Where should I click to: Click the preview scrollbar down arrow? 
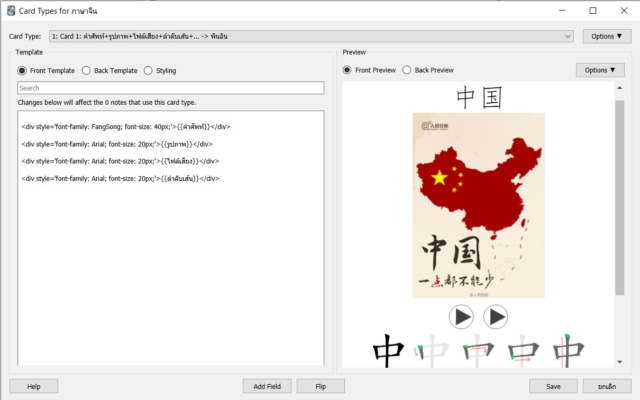tap(620, 362)
